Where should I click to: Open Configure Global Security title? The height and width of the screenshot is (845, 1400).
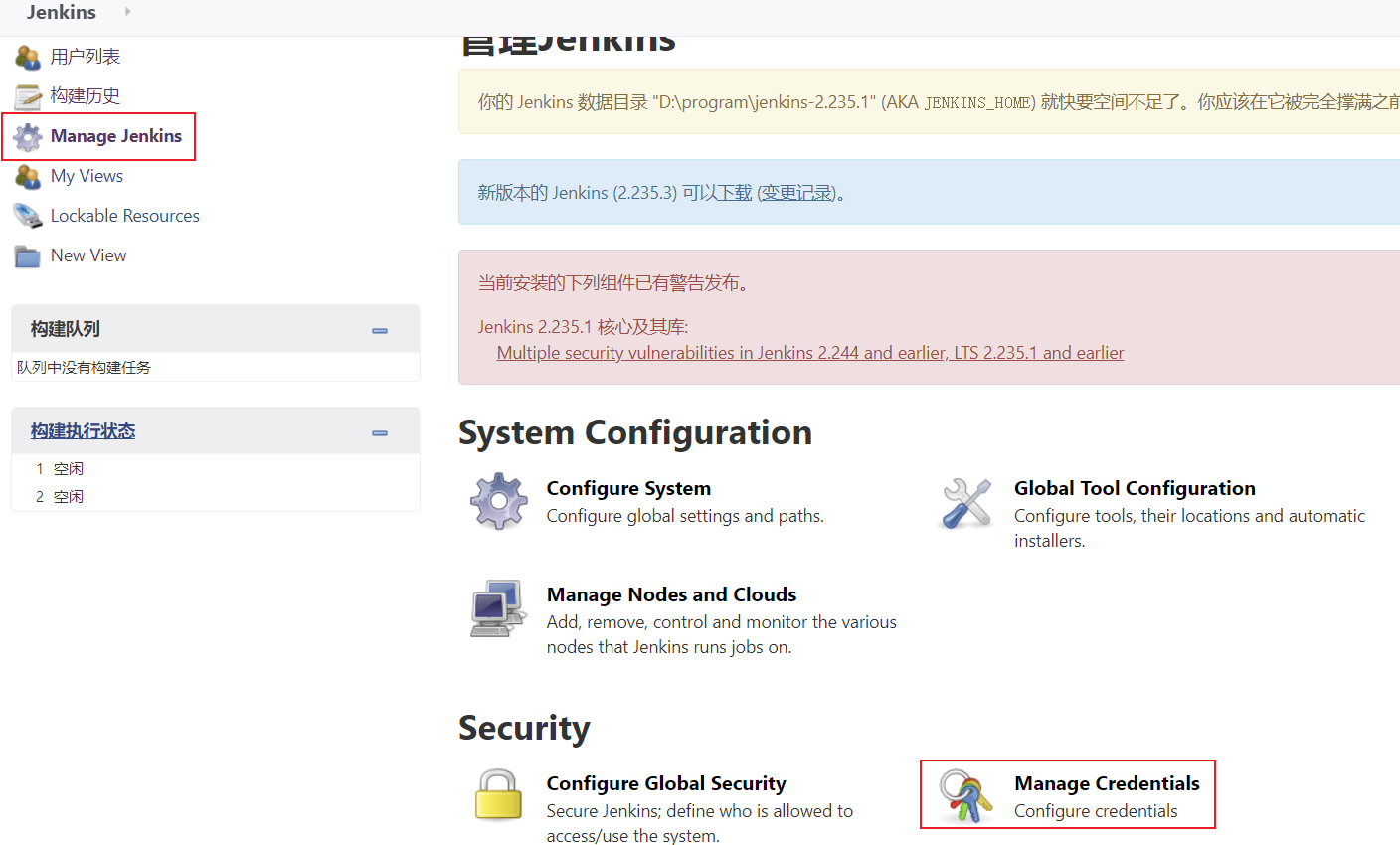click(666, 783)
